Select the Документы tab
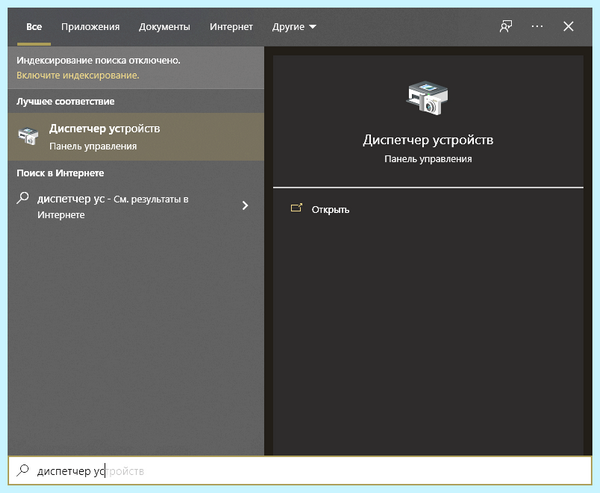 (x=164, y=27)
